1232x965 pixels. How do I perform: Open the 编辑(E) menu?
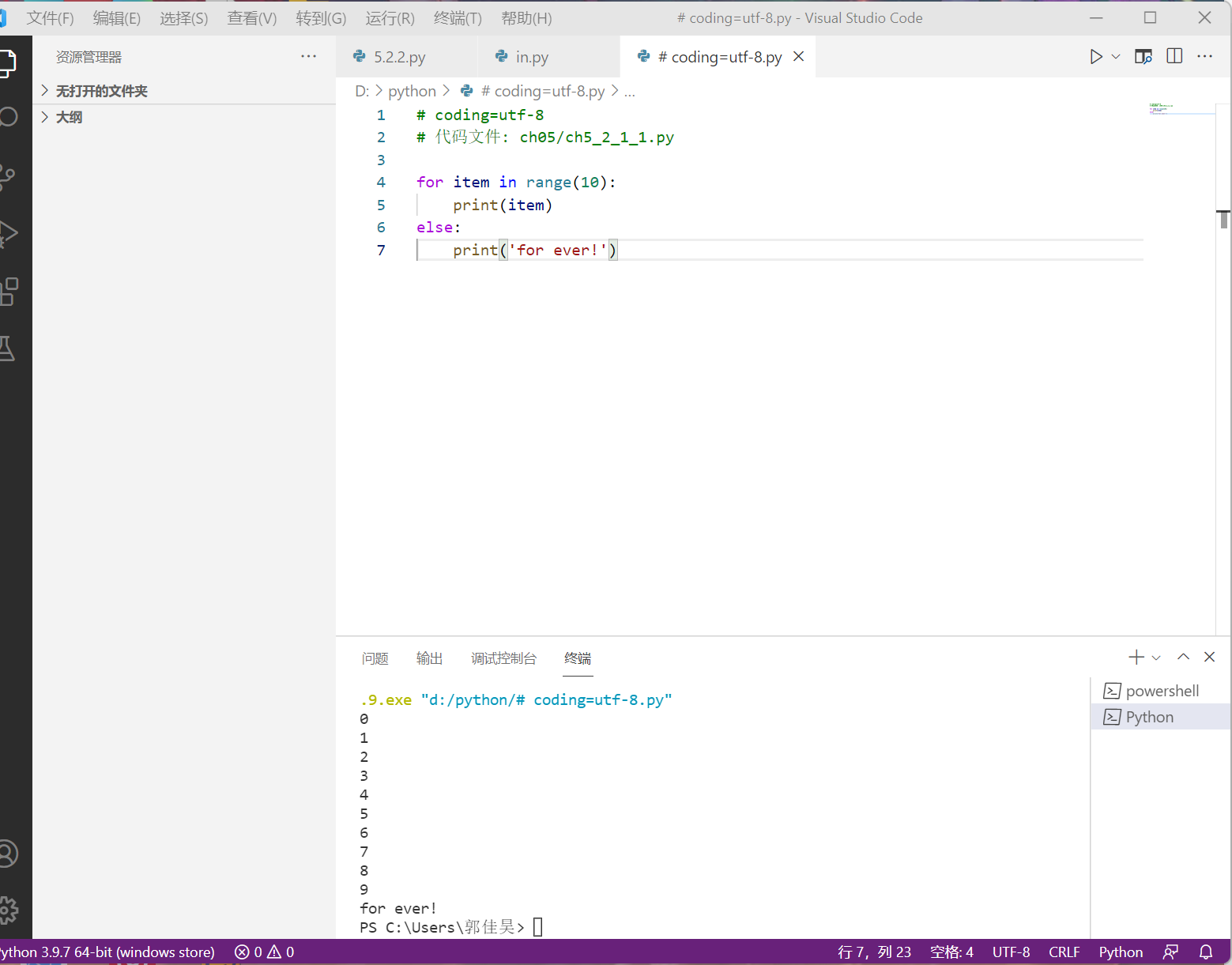click(x=116, y=18)
